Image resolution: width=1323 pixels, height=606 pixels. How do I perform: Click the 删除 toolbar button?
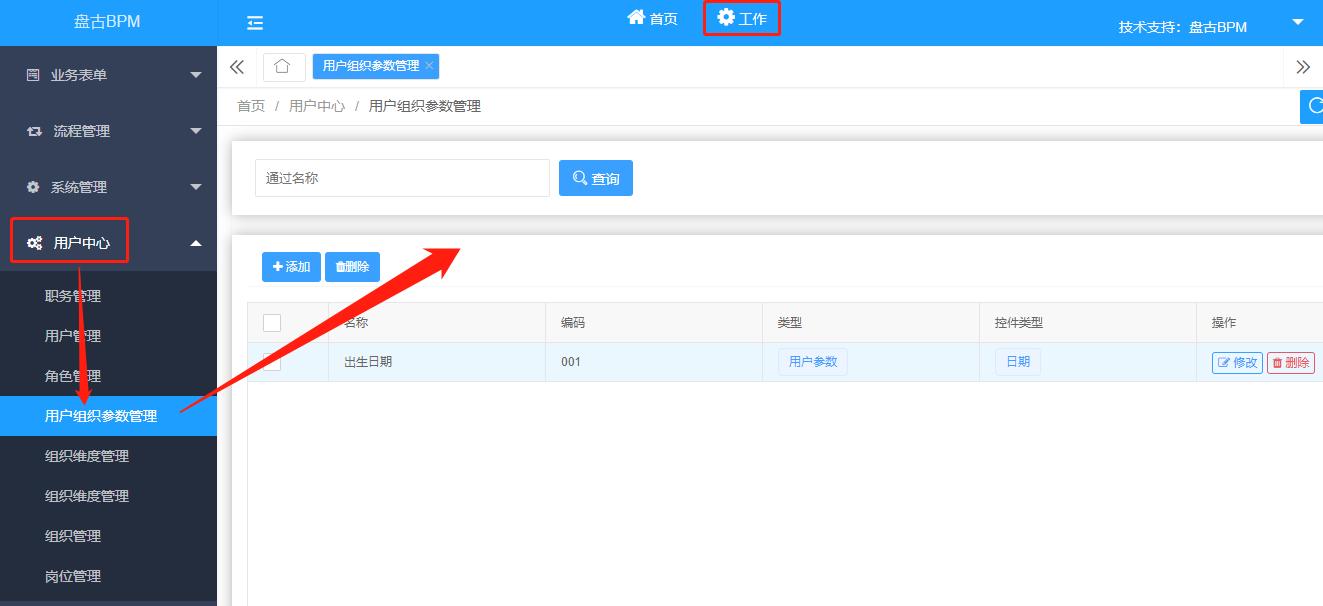tap(352, 267)
